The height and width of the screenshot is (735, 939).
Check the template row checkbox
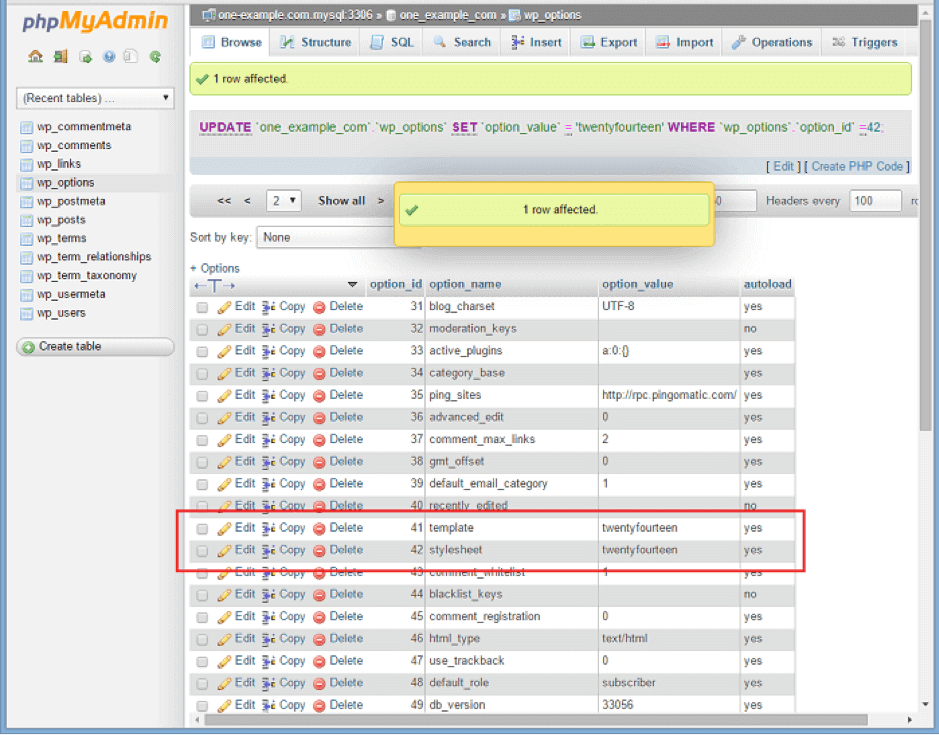pos(202,528)
